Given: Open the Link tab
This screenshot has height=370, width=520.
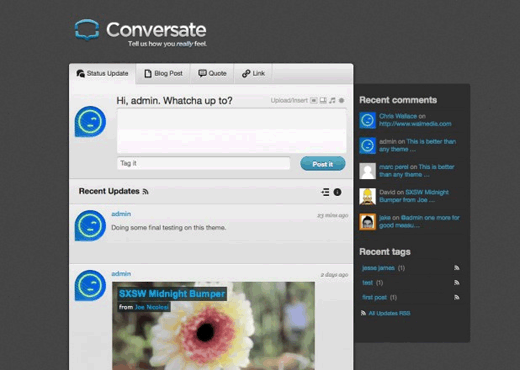Looking at the screenshot, I should [253, 73].
